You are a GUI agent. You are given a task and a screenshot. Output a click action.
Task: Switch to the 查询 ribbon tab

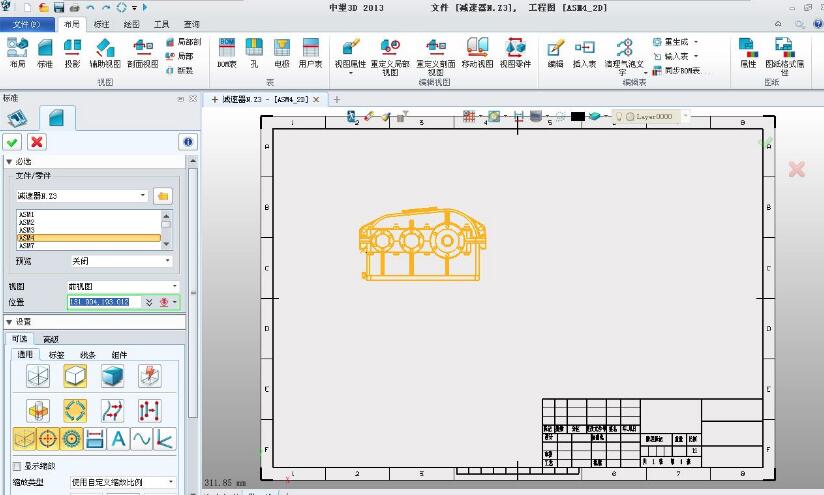coord(192,24)
